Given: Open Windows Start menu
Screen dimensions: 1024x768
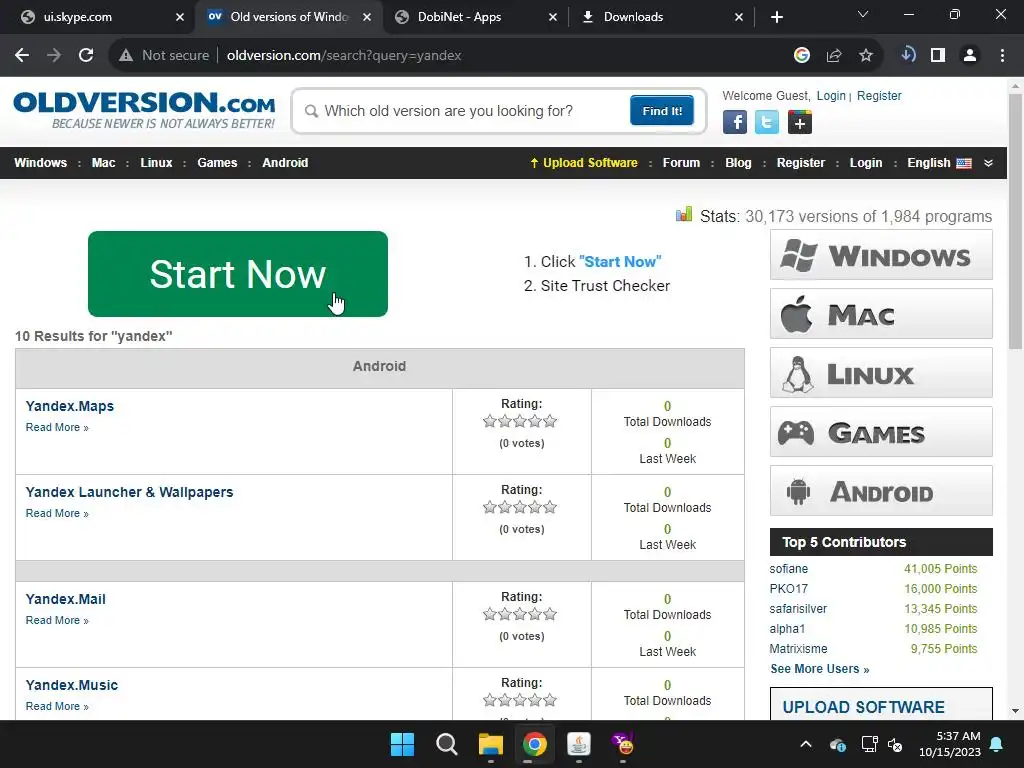Looking at the screenshot, I should [402, 744].
